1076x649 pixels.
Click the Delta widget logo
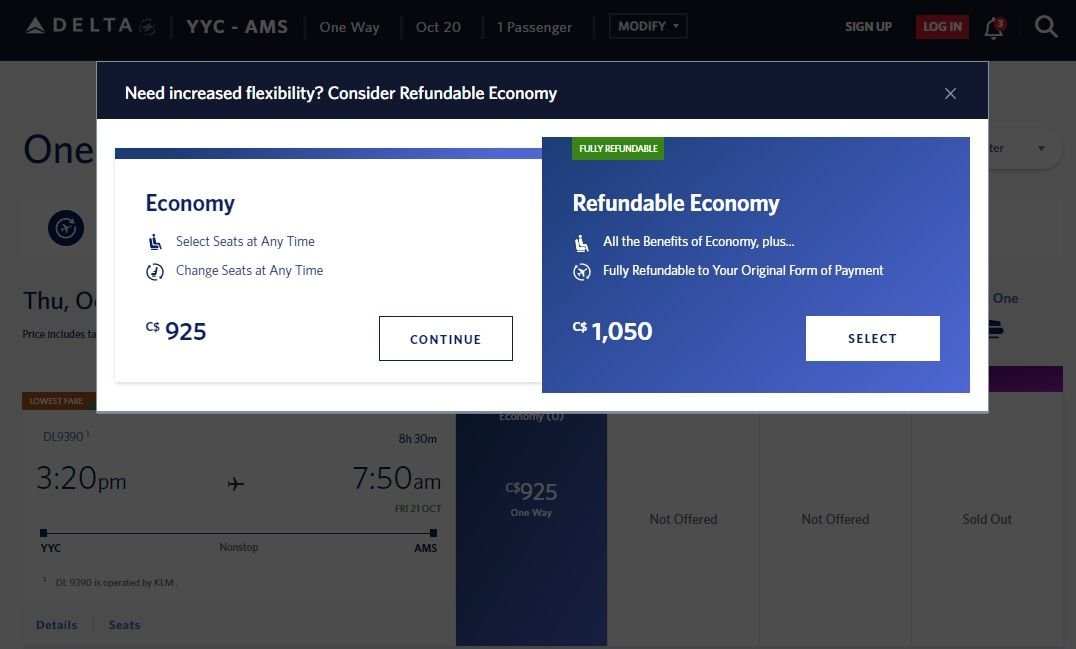pos(144,27)
